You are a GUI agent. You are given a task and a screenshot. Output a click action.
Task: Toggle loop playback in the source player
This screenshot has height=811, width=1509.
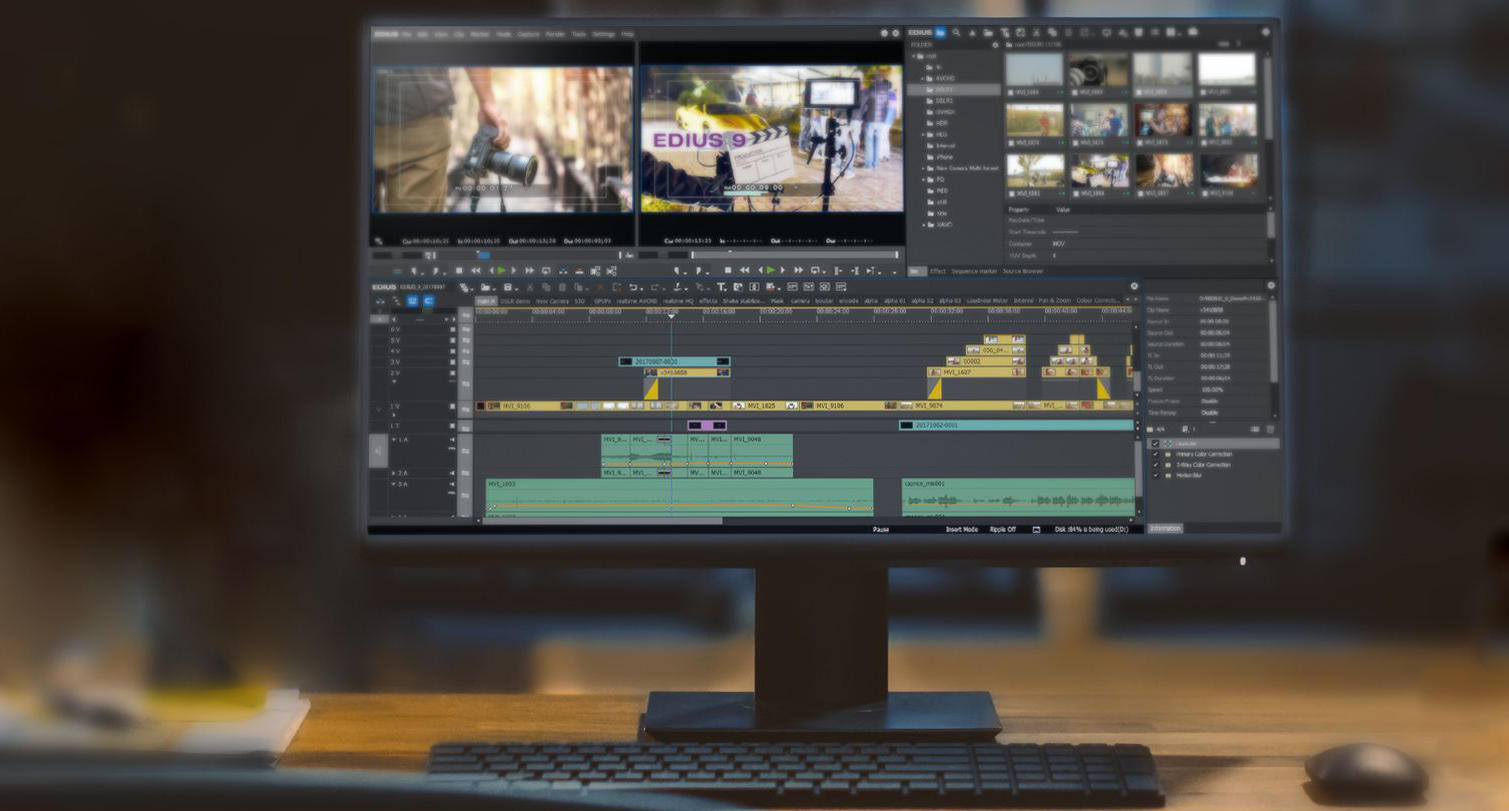pos(546,271)
